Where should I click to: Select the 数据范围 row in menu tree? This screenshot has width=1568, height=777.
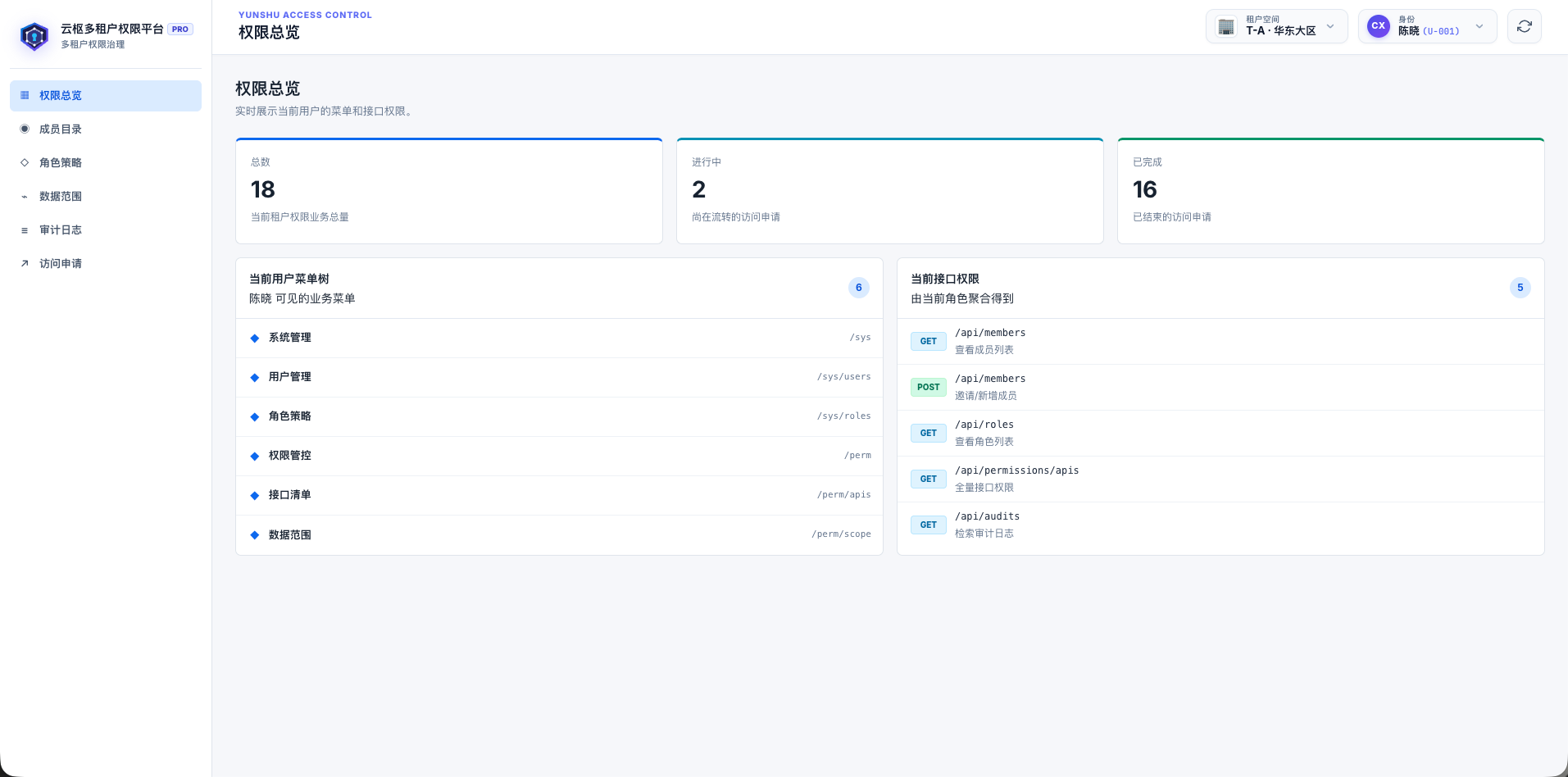[x=560, y=534]
